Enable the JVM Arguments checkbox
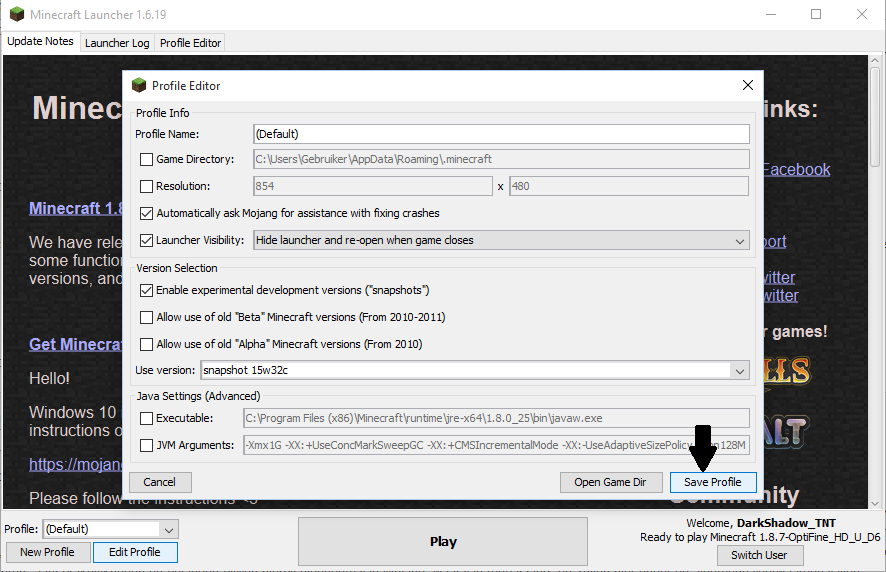 tap(146, 445)
